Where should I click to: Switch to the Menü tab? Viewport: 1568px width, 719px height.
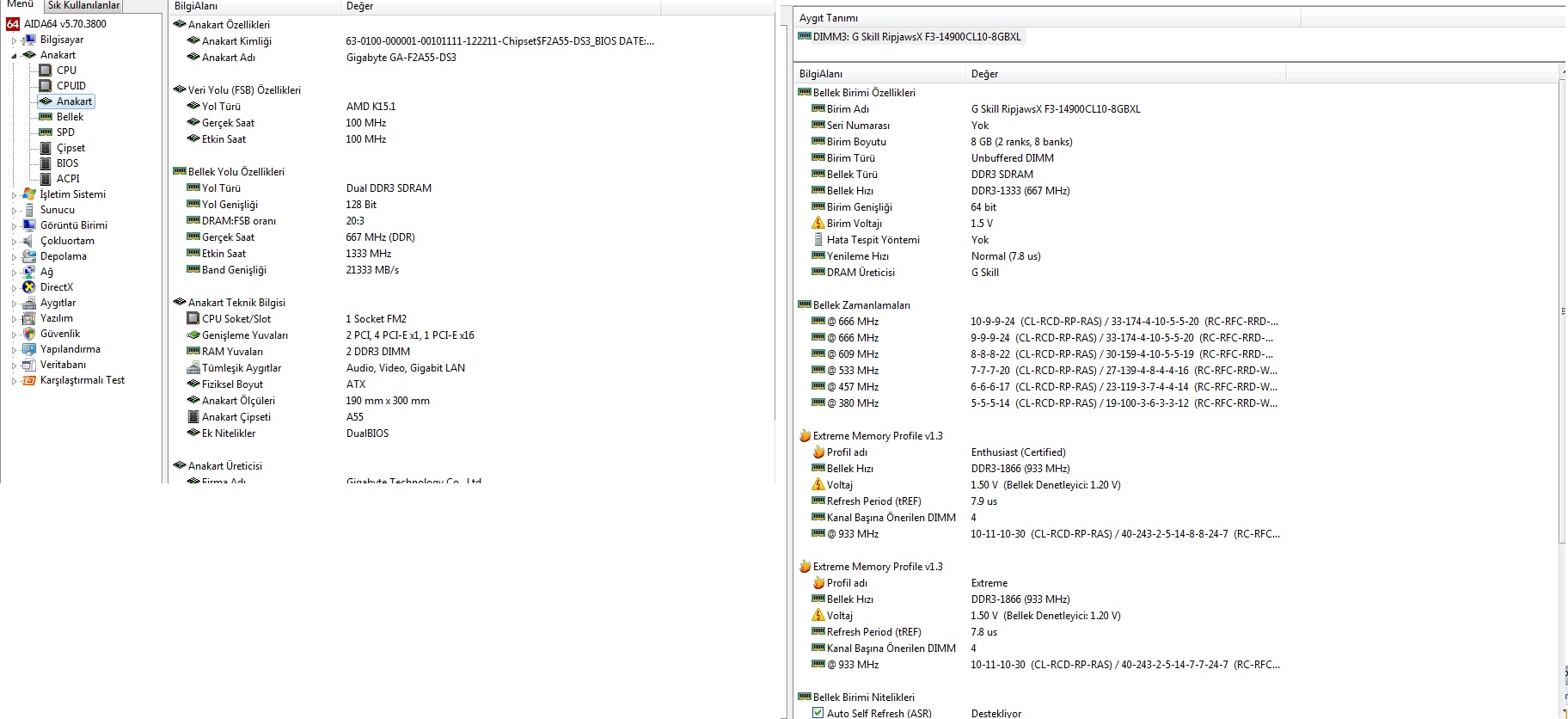point(21,5)
